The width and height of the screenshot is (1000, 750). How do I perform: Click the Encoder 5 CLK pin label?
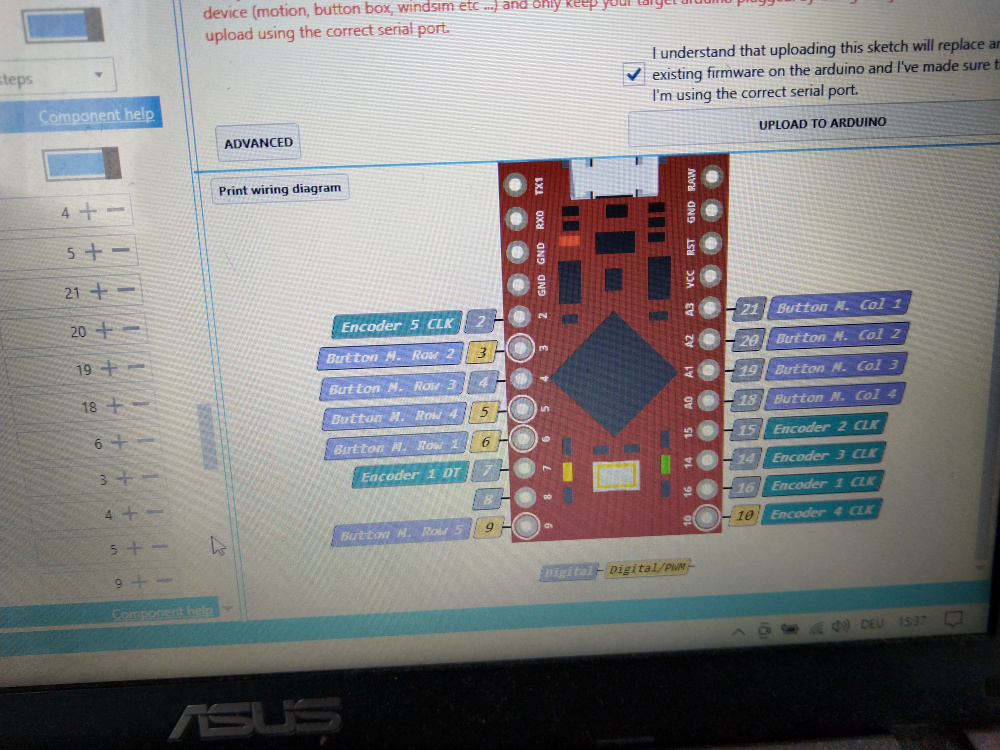click(x=396, y=326)
